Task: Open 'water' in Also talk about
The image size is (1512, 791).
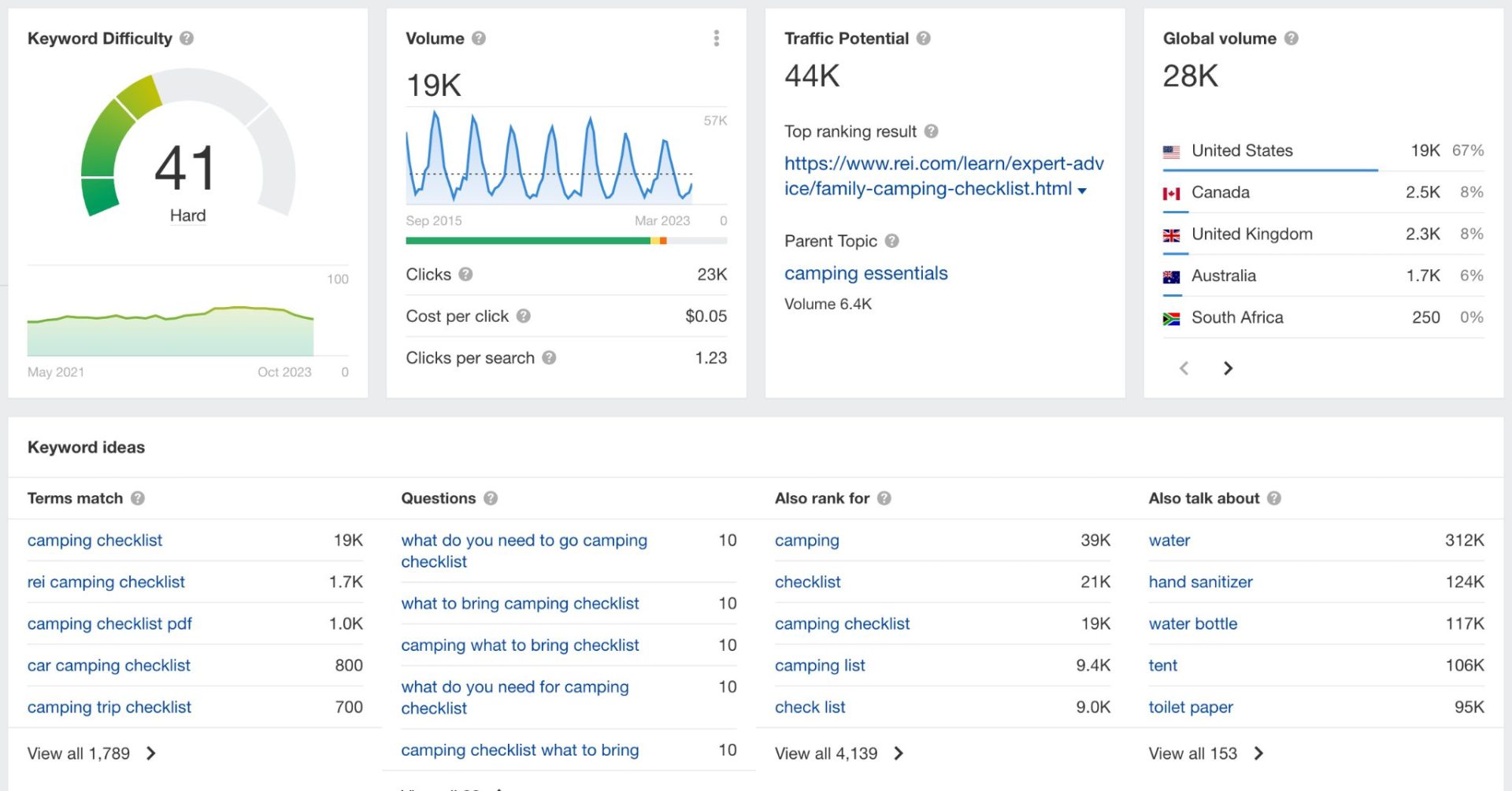Action: click(1169, 540)
